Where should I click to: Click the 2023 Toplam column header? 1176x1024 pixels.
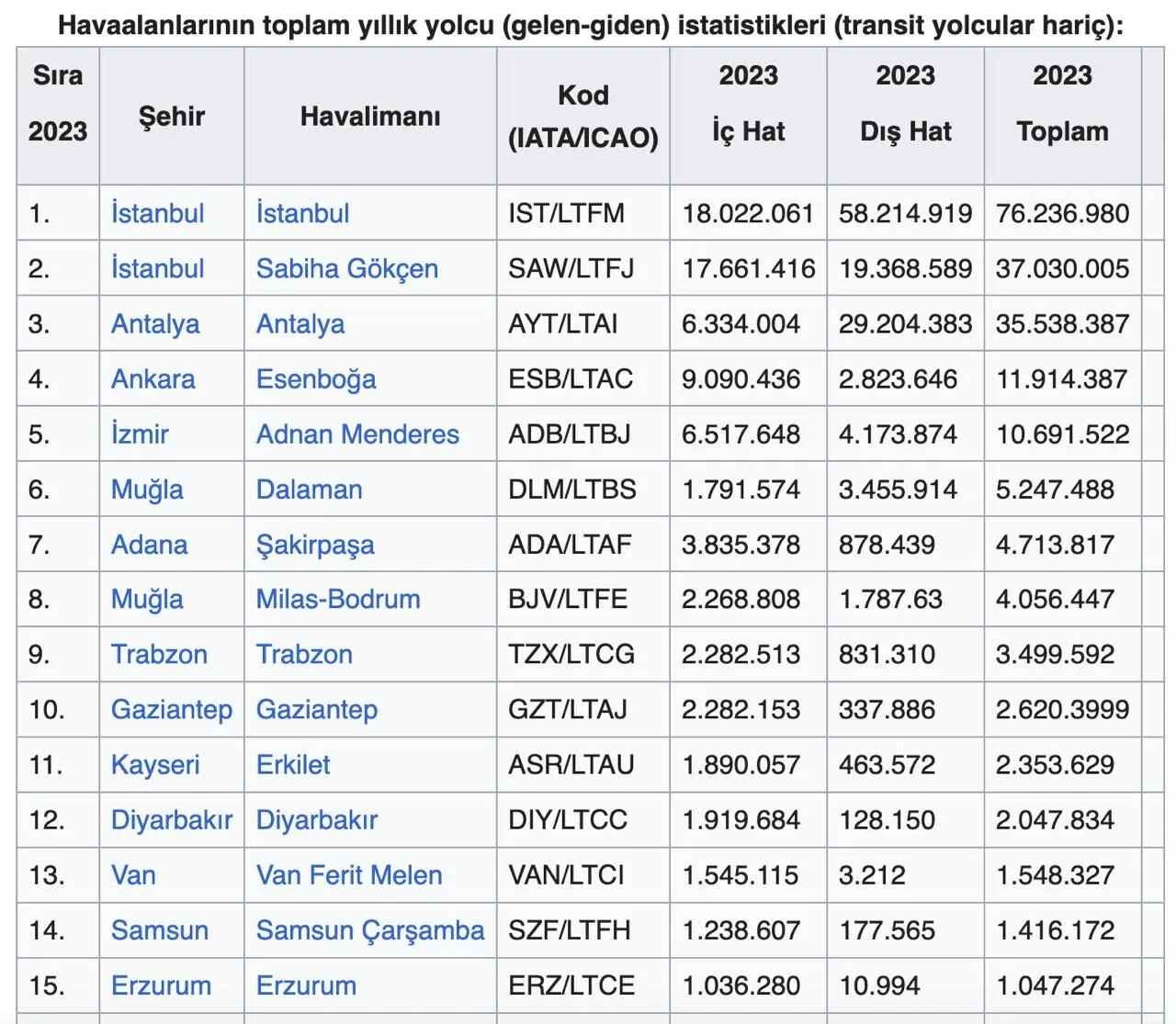(1063, 116)
